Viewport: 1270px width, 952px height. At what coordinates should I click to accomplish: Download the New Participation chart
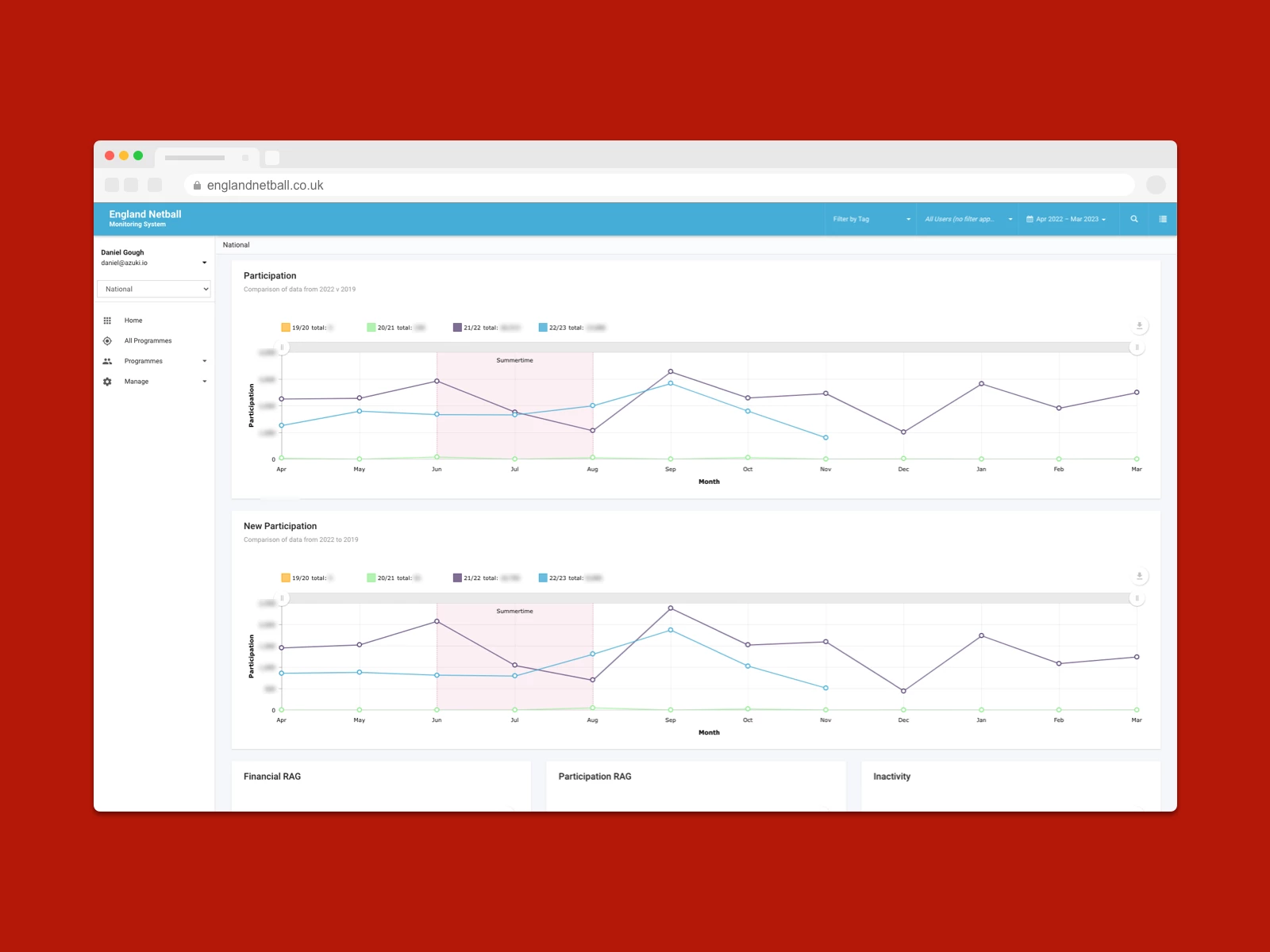[1139, 577]
